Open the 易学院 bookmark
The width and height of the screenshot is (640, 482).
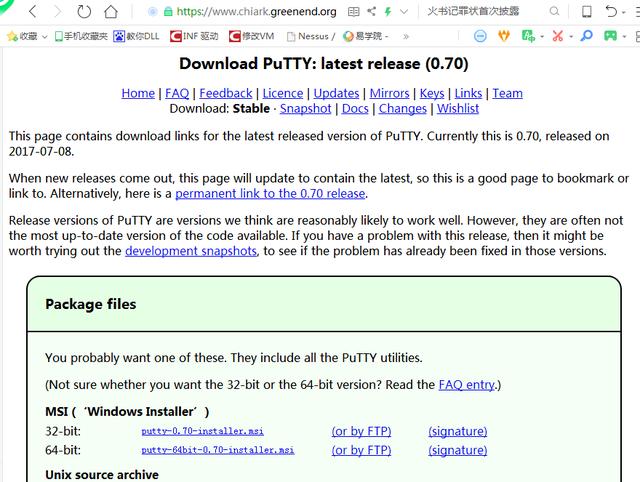pyautogui.click(x=366, y=36)
